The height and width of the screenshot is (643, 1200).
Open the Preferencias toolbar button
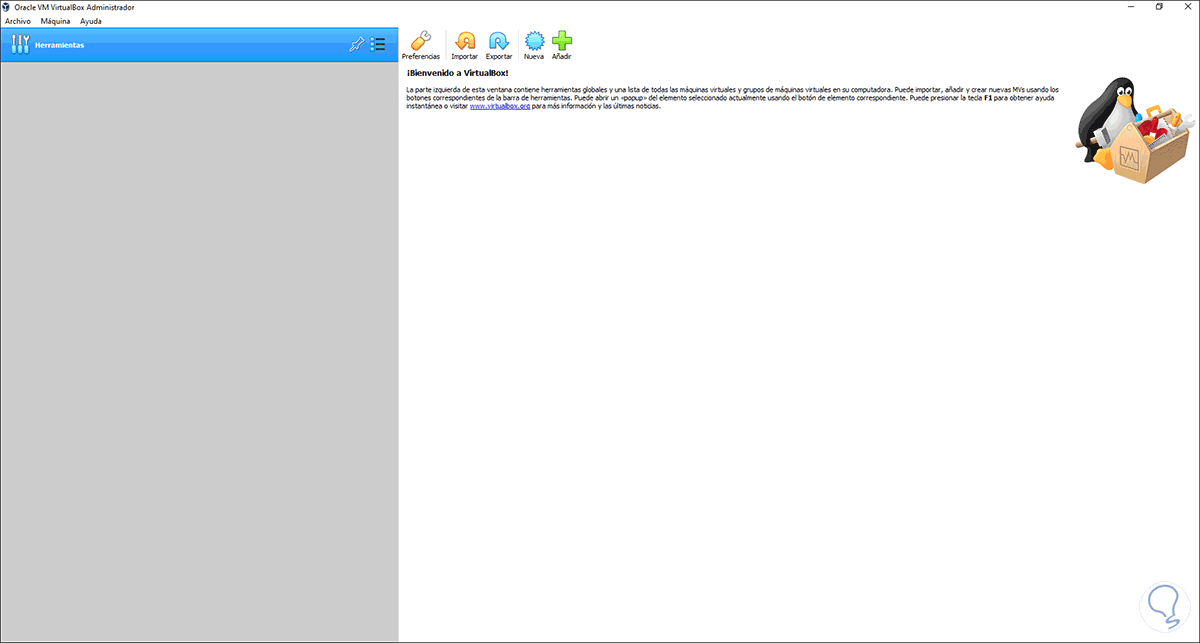(x=420, y=46)
